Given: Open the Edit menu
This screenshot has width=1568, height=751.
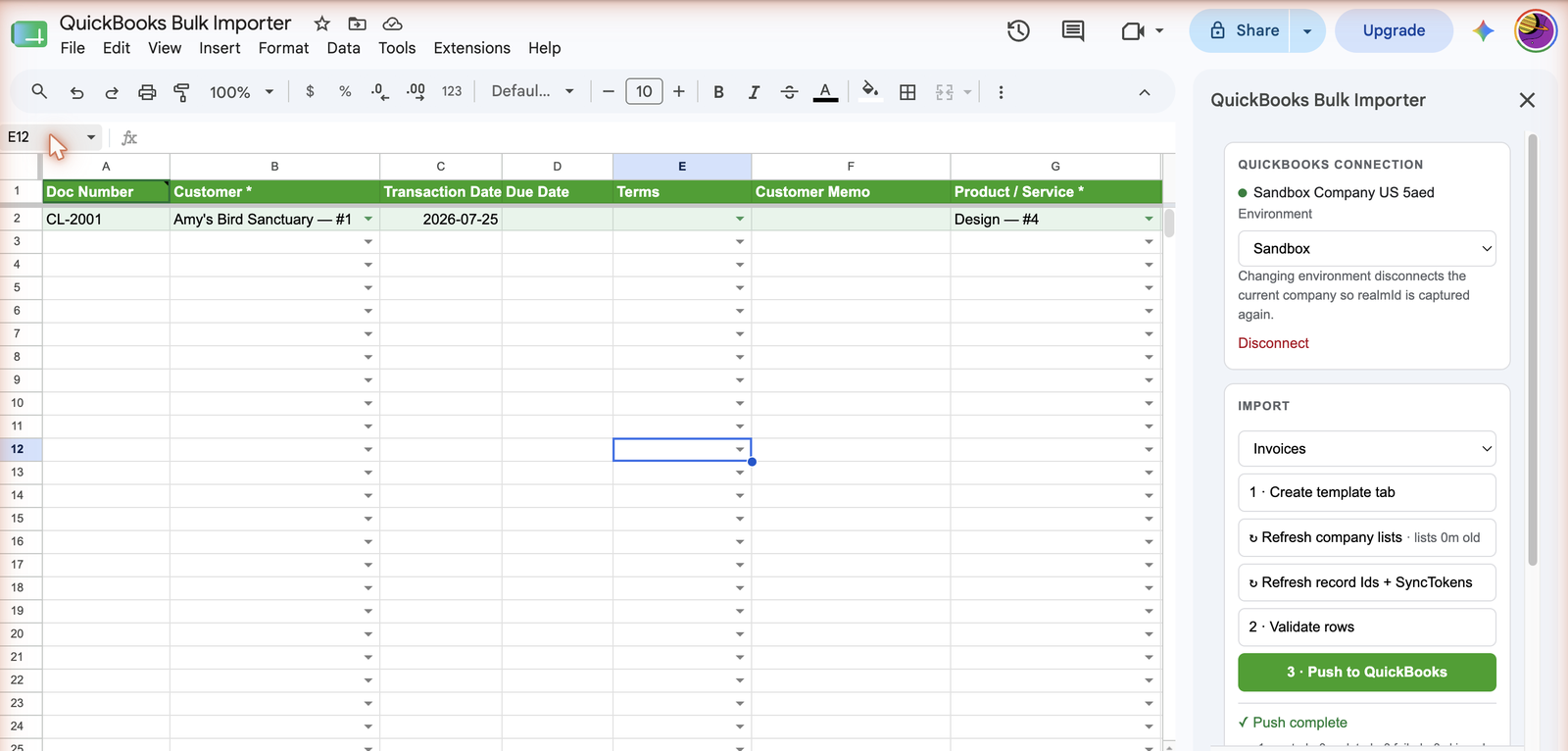Looking at the screenshot, I should click(117, 48).
